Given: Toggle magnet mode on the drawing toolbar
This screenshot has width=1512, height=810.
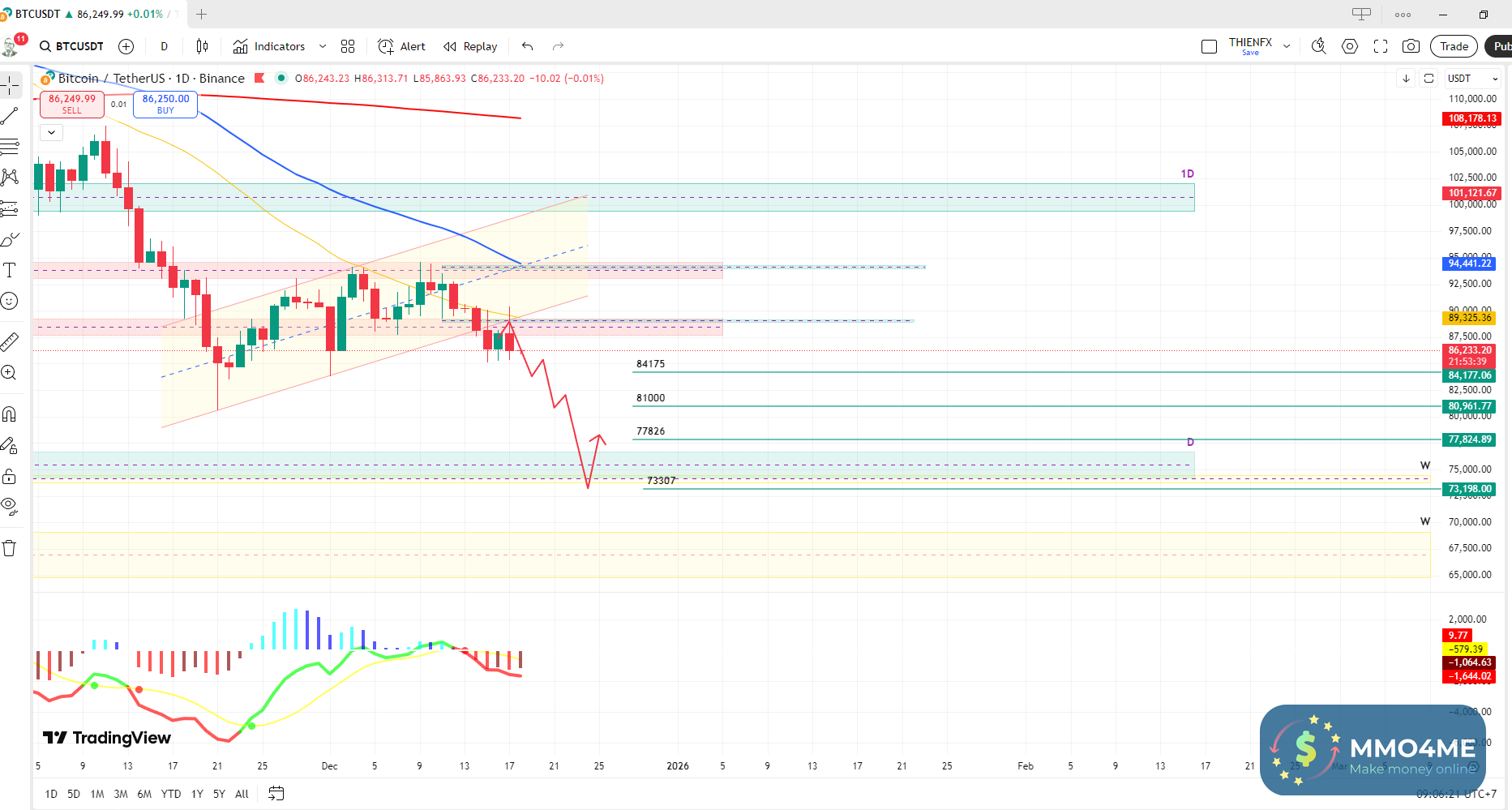Looking at the screenshot, I should 10,414.
